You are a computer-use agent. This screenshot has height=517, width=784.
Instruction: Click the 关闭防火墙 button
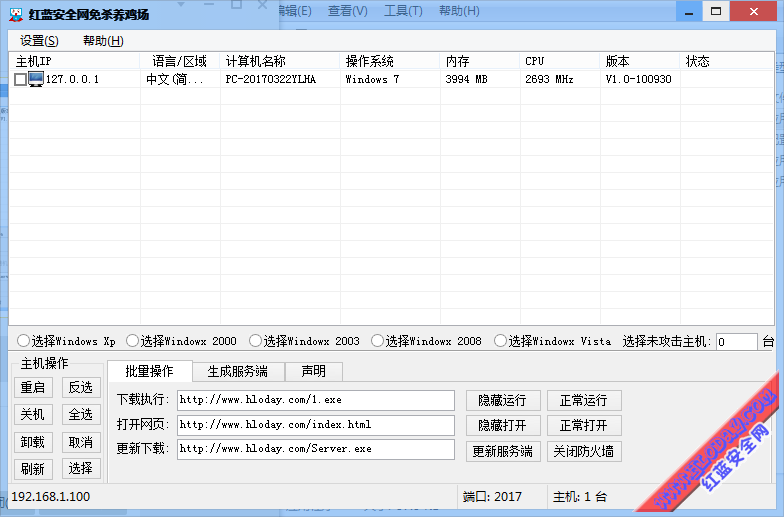[x=584, y=452]
